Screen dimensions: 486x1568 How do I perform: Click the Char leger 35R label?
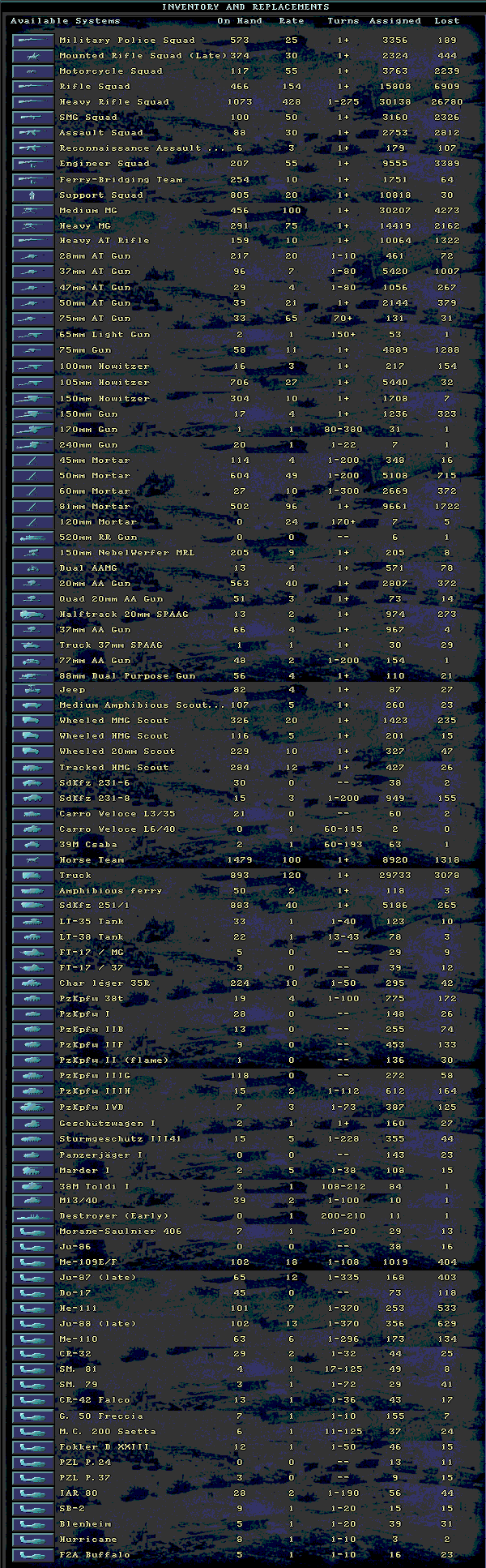click(104, 983)
